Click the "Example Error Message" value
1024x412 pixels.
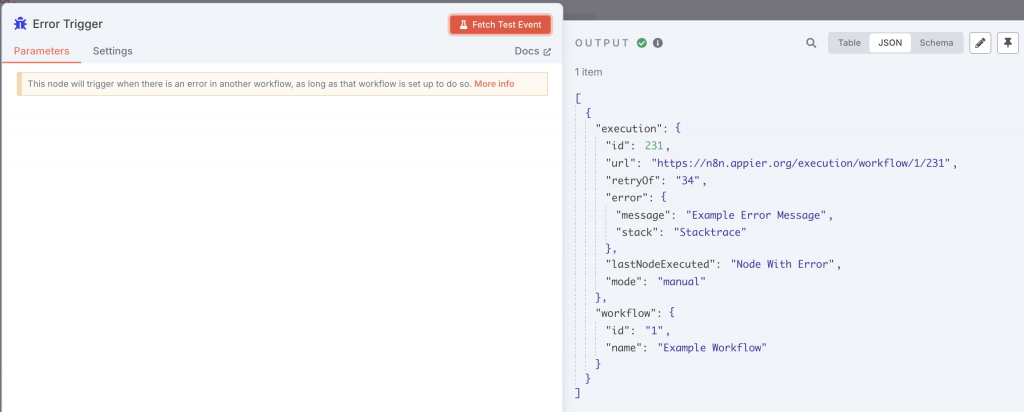click(758, 214)
